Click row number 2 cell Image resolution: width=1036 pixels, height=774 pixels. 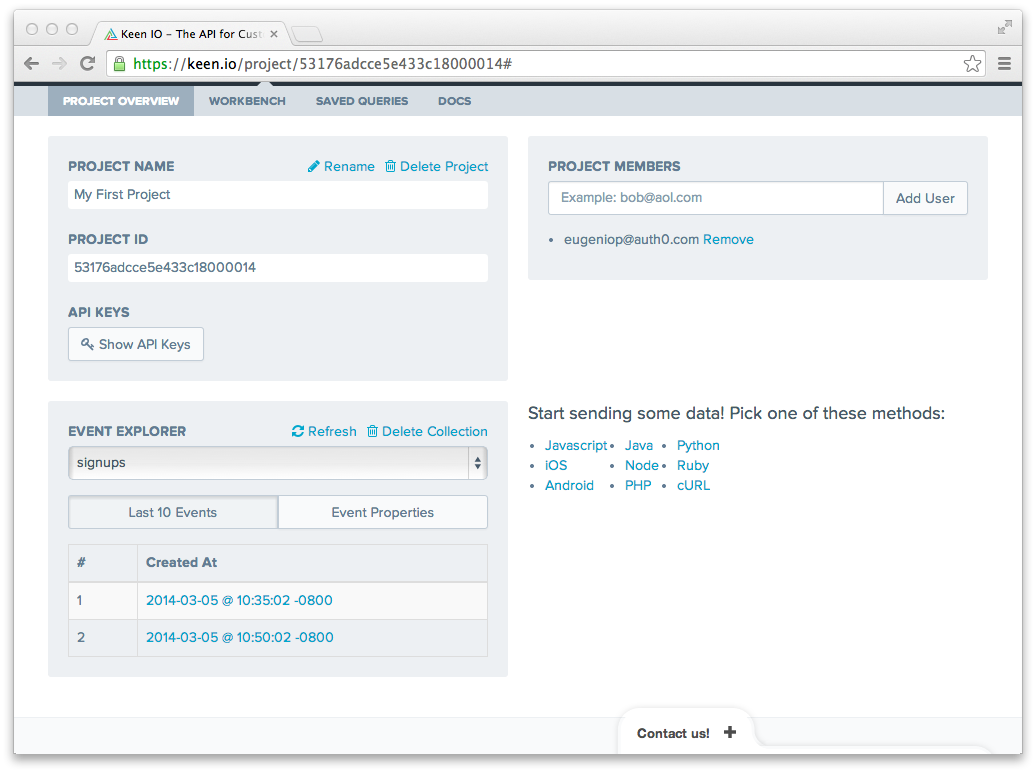(103, 637)
